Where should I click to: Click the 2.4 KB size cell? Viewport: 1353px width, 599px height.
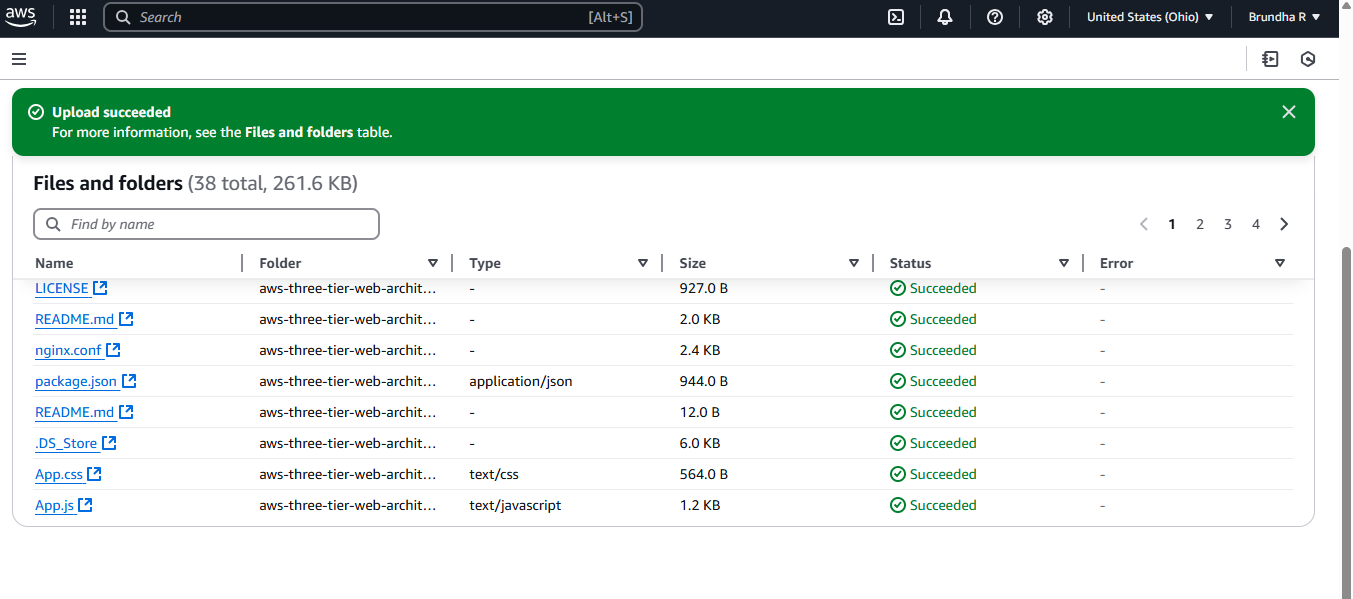pos(699,350)
